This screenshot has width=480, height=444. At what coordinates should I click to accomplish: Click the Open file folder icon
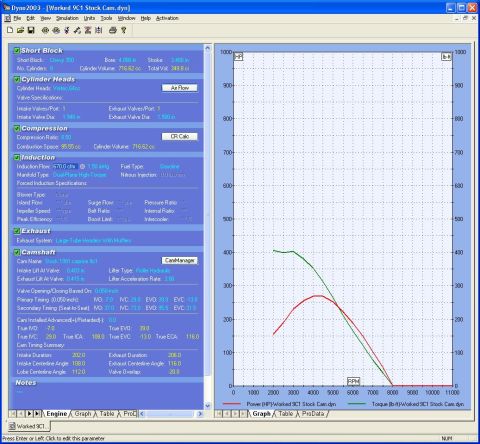pos(20,30)
